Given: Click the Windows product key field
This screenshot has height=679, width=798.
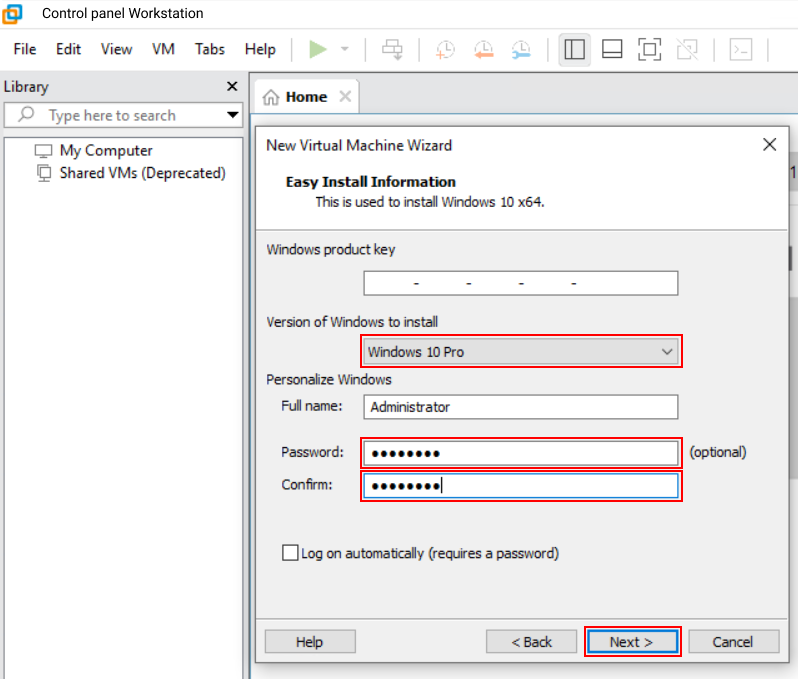Looking at the screenshot, I should (520, 284).
